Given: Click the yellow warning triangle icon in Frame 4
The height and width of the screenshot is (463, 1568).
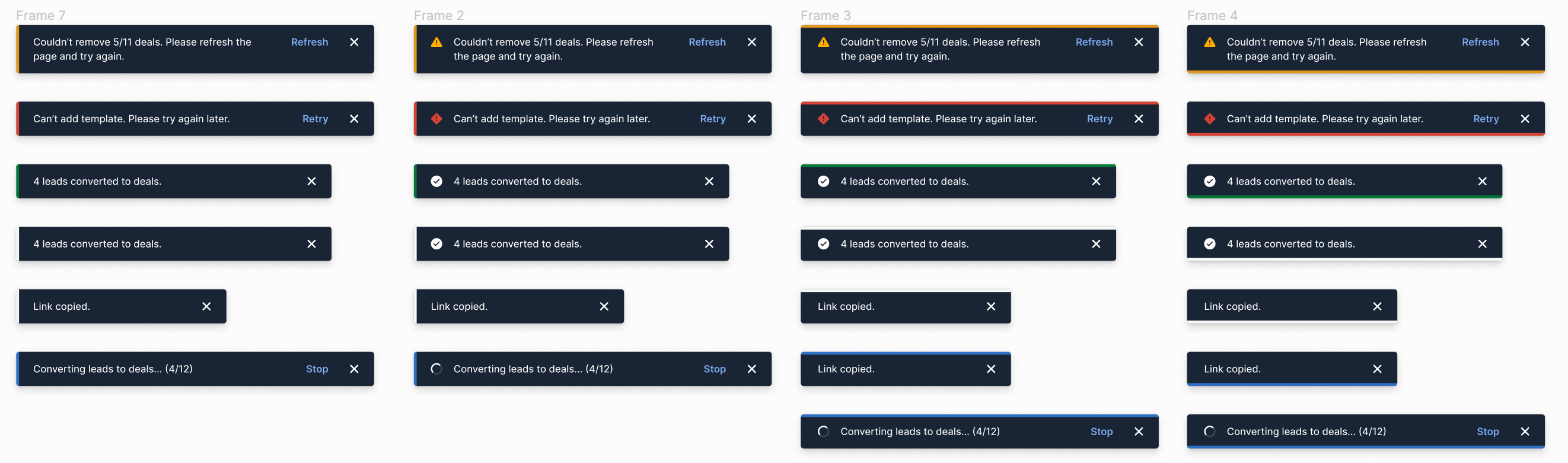Looking at the screenshot, I should (1209, 42).
